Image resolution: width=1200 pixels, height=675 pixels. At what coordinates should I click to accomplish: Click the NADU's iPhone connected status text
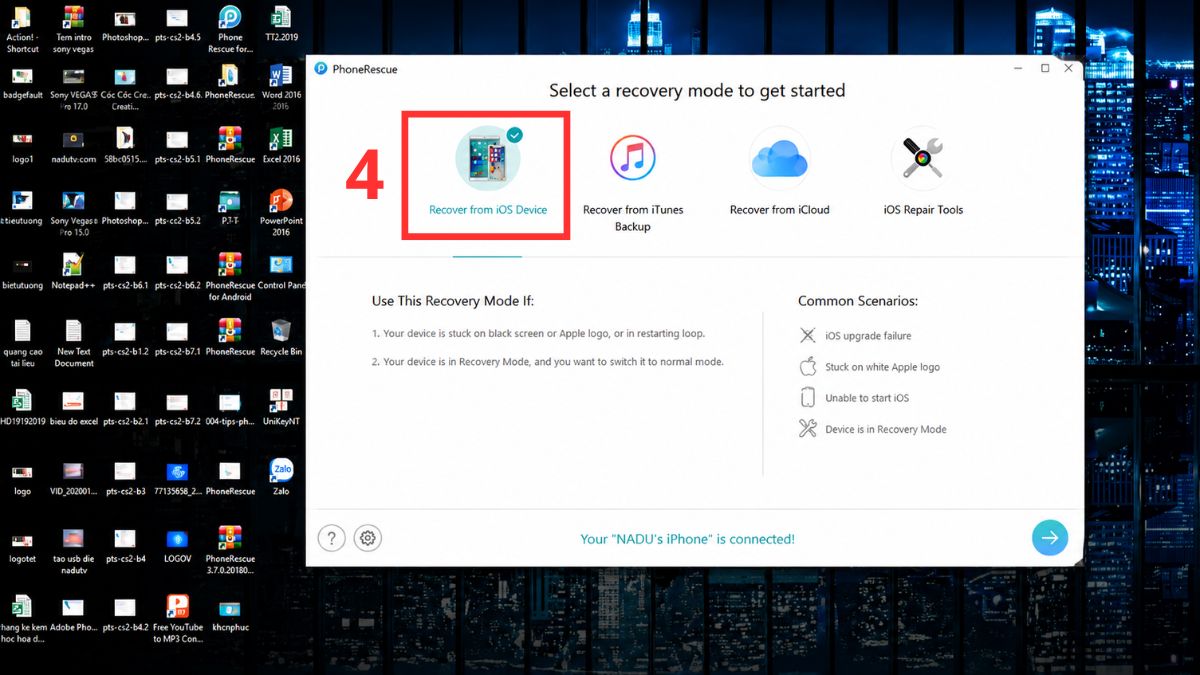click(x=688, y=539)
